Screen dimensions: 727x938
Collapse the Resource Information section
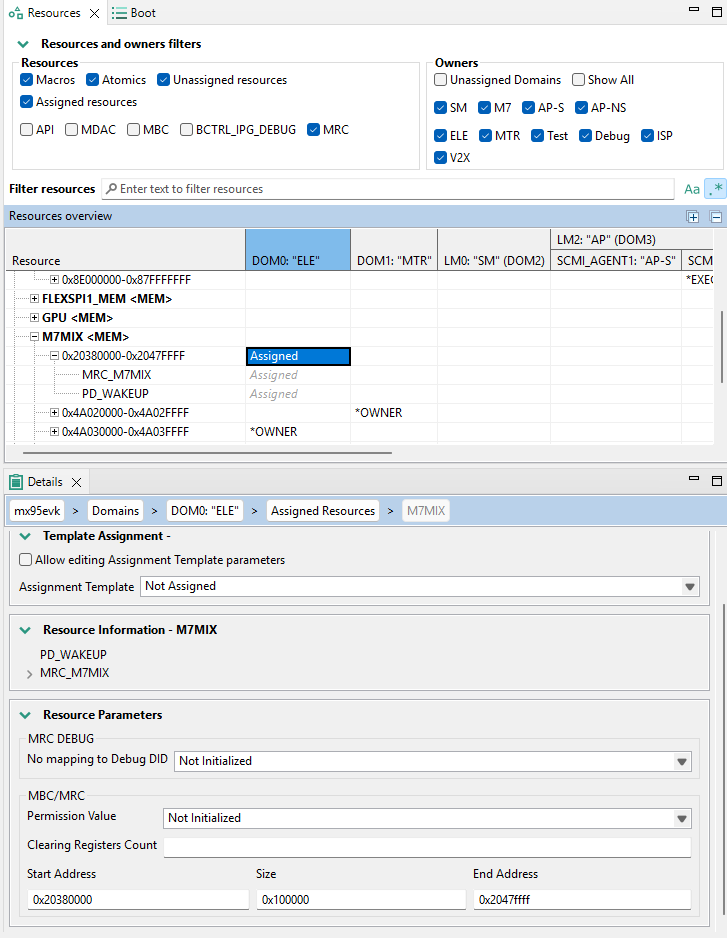pos(25,630)
